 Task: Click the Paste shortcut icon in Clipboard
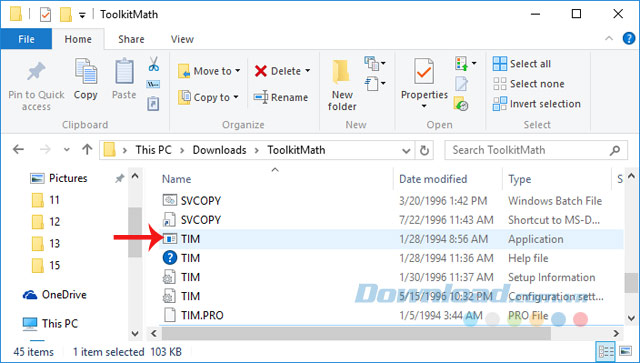pyautogui.click(x=153, y=103)
